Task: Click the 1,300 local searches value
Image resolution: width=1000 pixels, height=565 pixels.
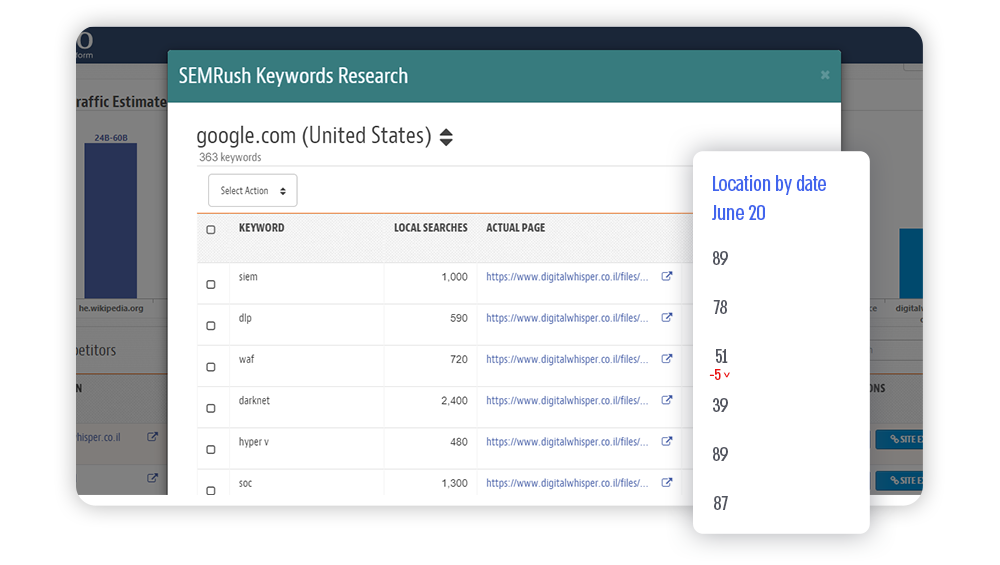Action: pyautogui.click(x=454, y=483)
